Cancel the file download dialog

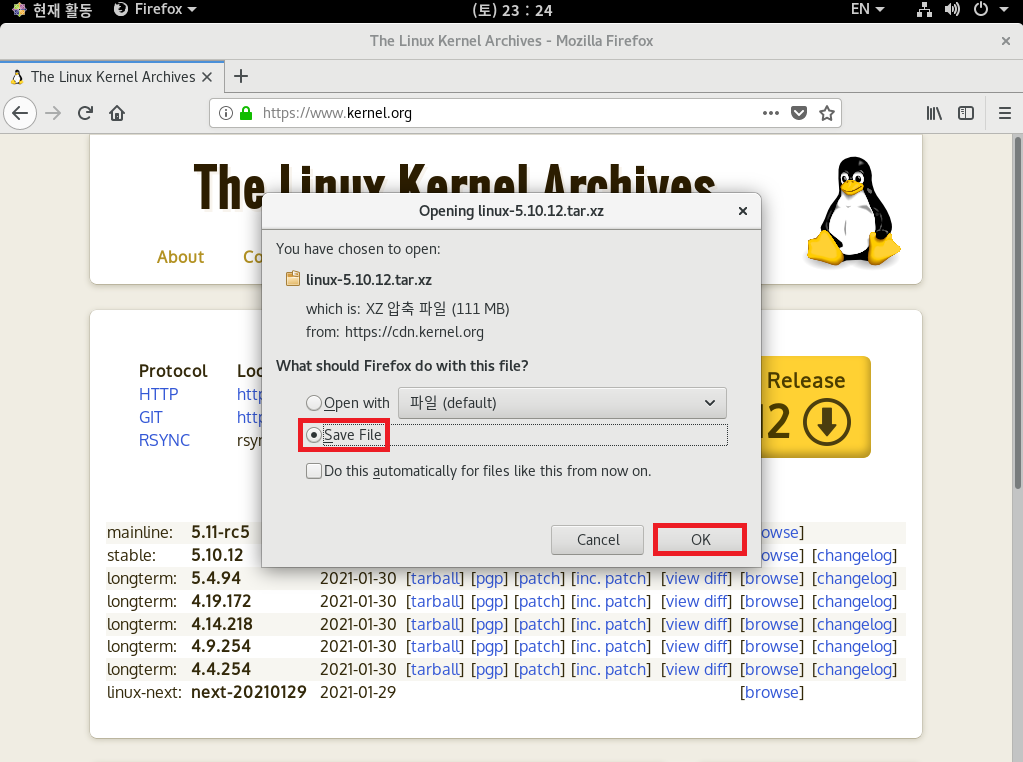pyautogui.click(x=598, y=540)
